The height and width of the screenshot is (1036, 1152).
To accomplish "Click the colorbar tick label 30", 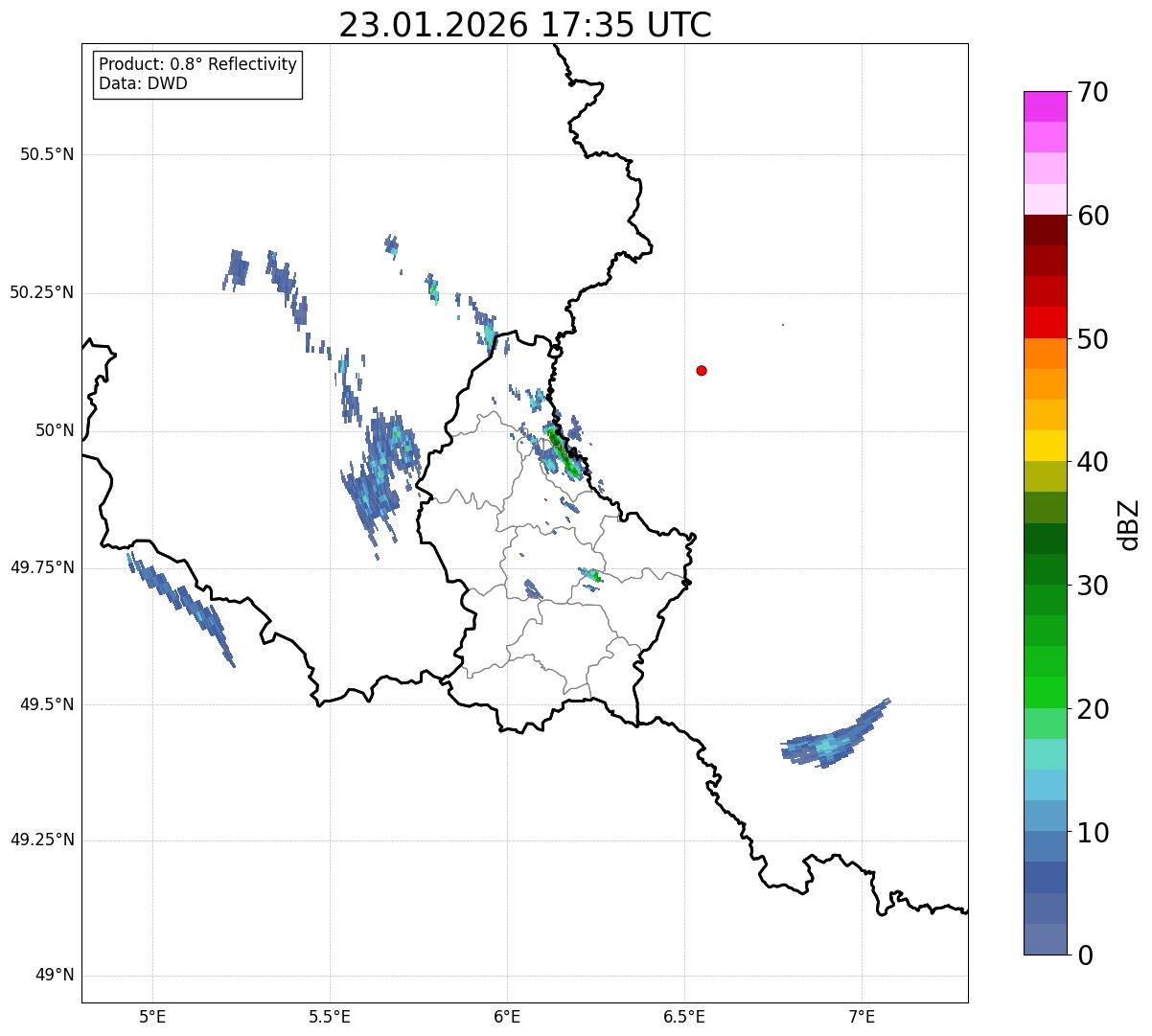I will [x=1094, y=586].
